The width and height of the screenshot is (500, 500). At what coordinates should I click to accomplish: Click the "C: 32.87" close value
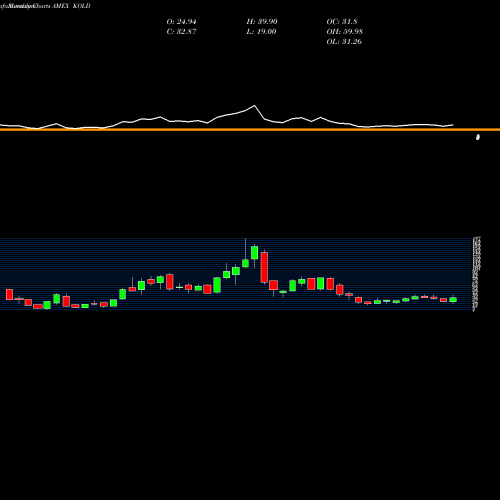point(181,32)
